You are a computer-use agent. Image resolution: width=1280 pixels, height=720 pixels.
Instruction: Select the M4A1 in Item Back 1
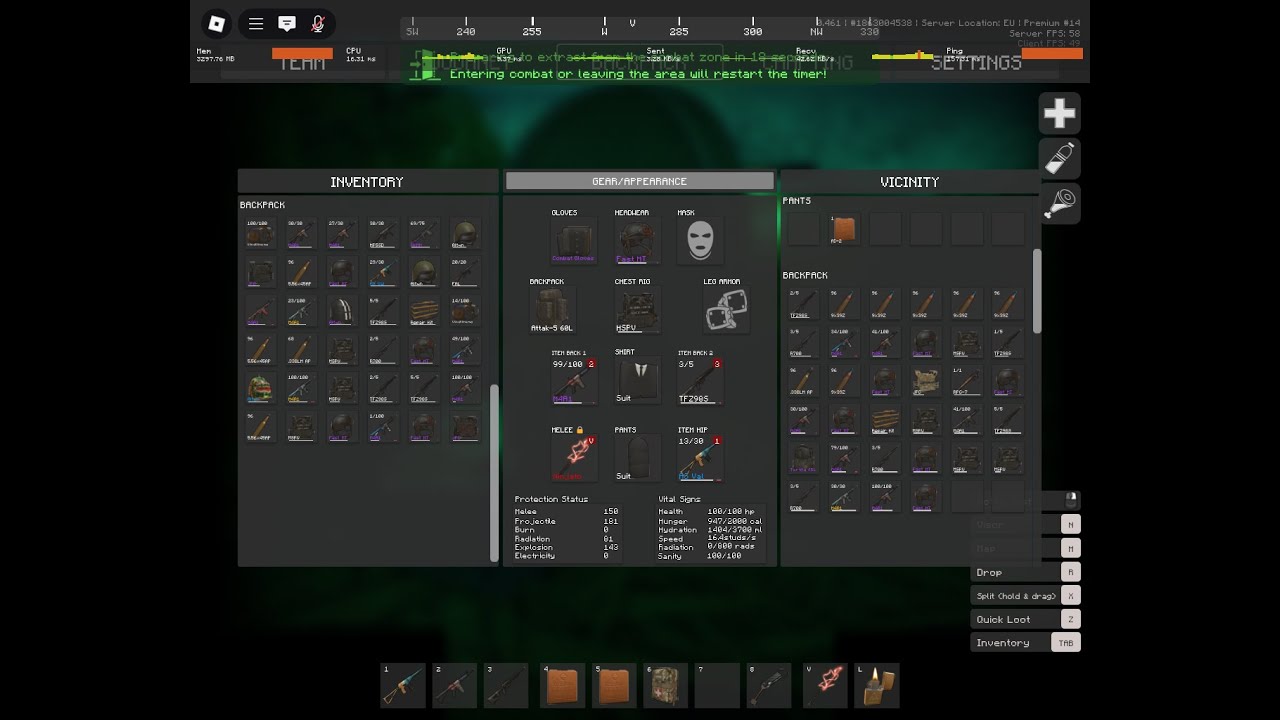[574, 381]
